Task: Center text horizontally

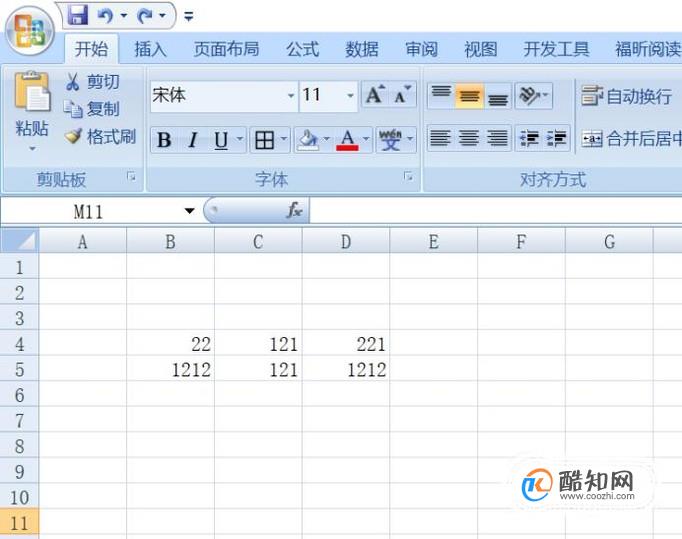Action: click(468, 138)
